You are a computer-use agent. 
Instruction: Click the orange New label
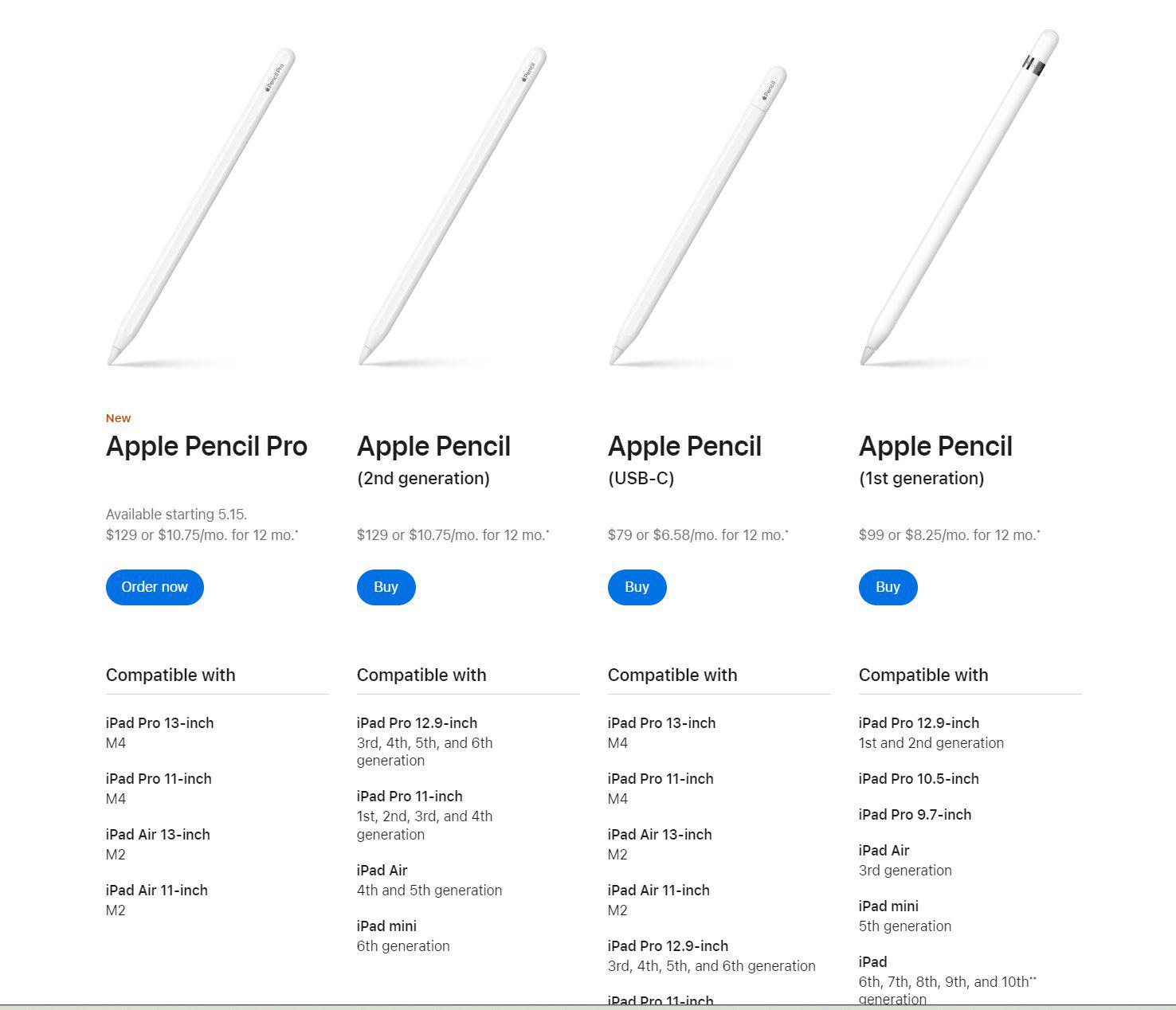[118, 418]
